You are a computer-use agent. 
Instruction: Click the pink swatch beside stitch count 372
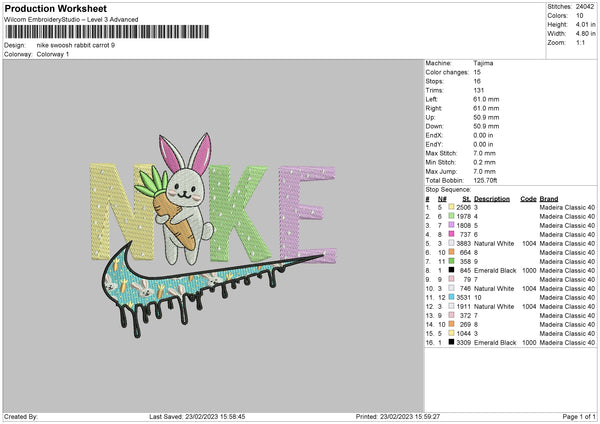coord(451,315)
